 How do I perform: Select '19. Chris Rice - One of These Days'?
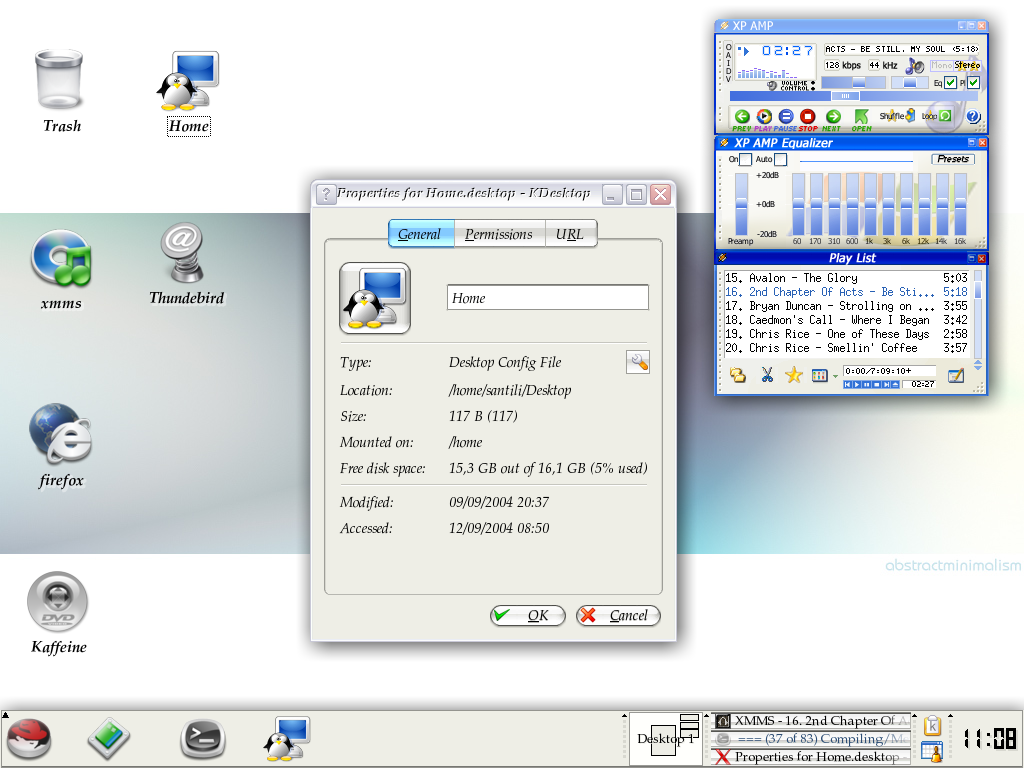click(846, 334)
